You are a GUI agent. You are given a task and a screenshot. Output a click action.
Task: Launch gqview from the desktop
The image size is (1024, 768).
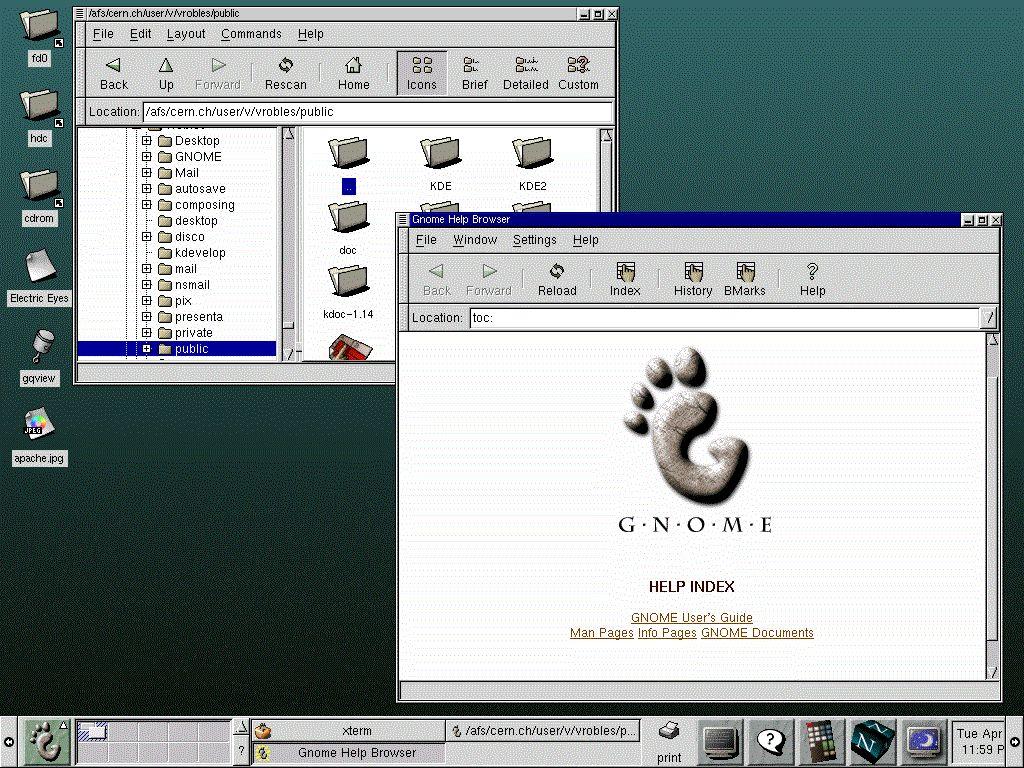[x=39, y=357]
